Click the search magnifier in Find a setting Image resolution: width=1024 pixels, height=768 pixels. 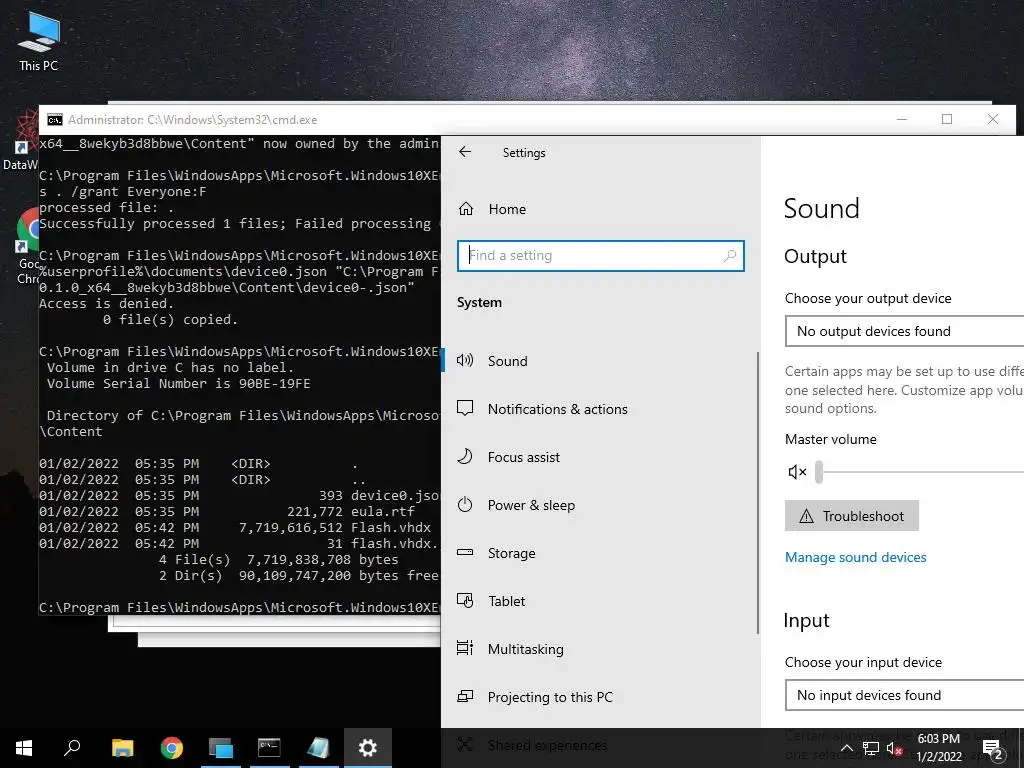click(730, 256)
